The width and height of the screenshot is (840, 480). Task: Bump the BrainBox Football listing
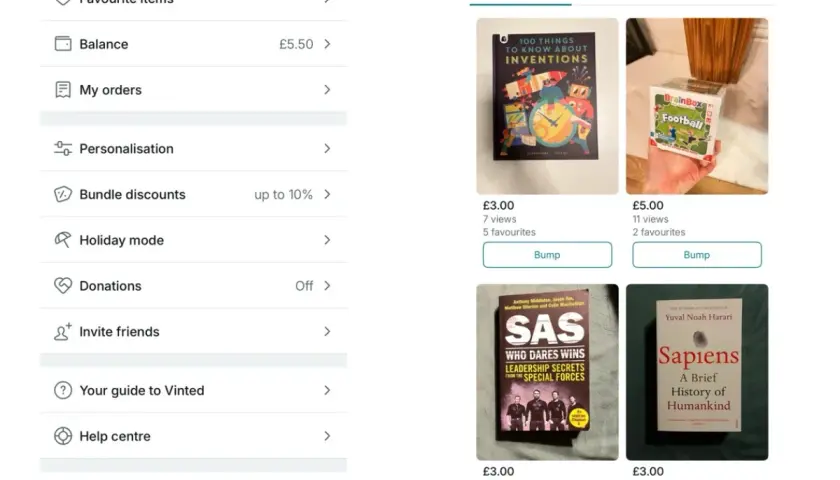point(696,254)
